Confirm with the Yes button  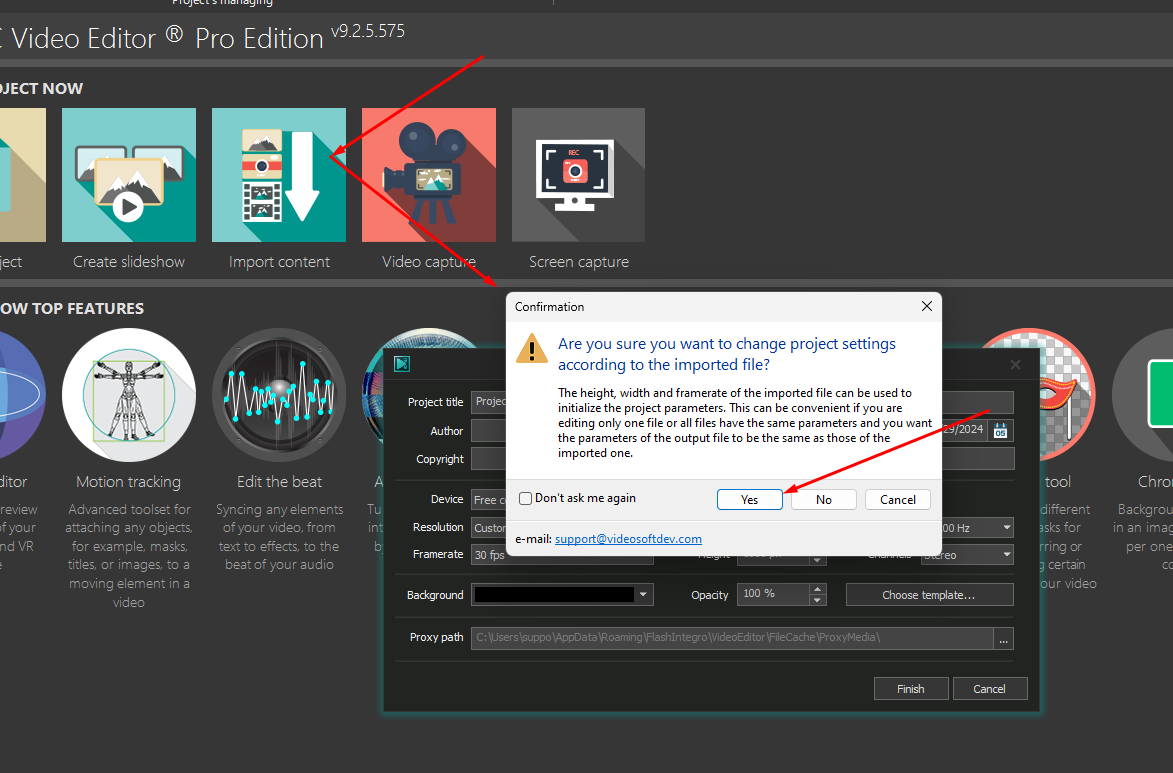750,500
